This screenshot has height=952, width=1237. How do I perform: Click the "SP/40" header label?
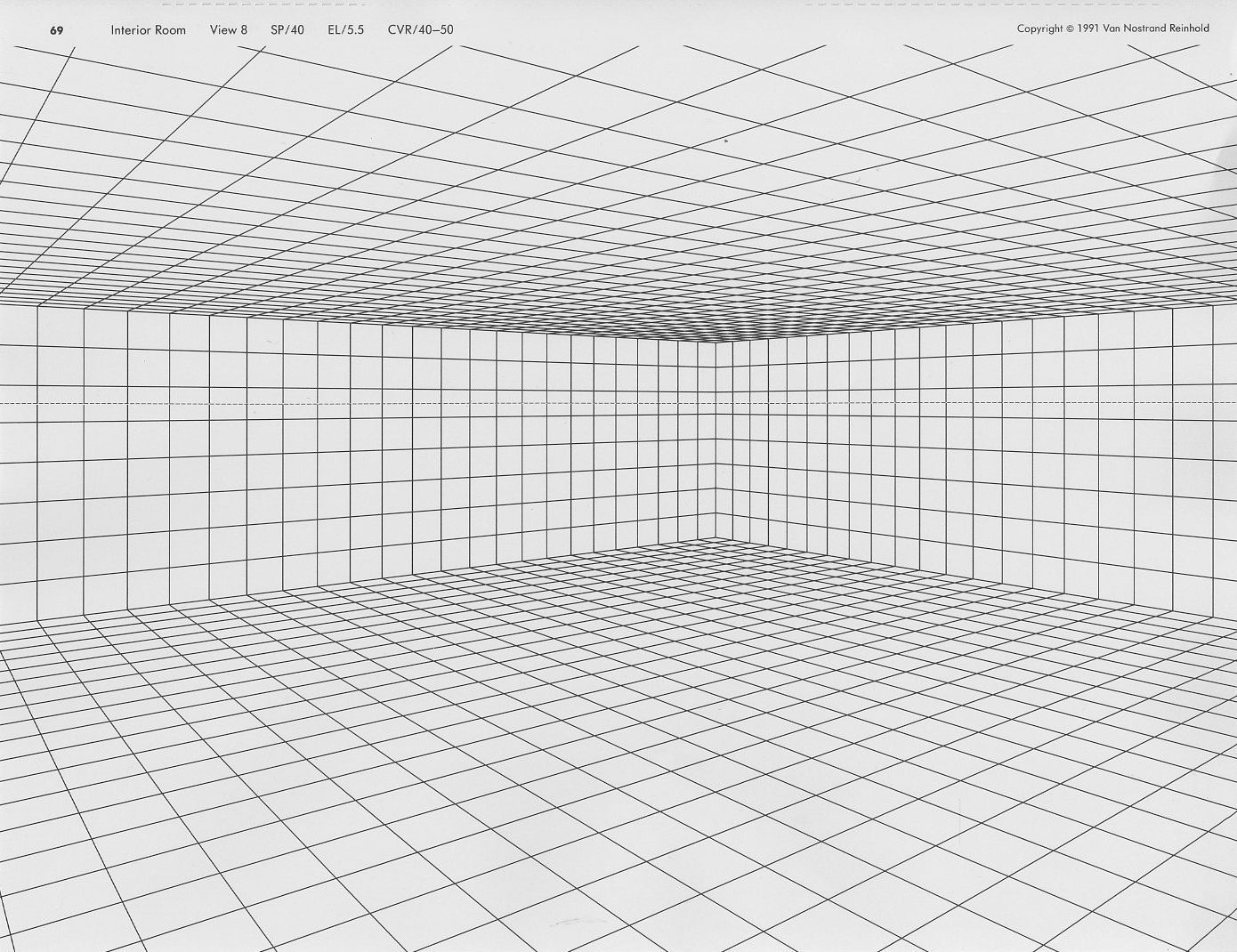[287, 30]
